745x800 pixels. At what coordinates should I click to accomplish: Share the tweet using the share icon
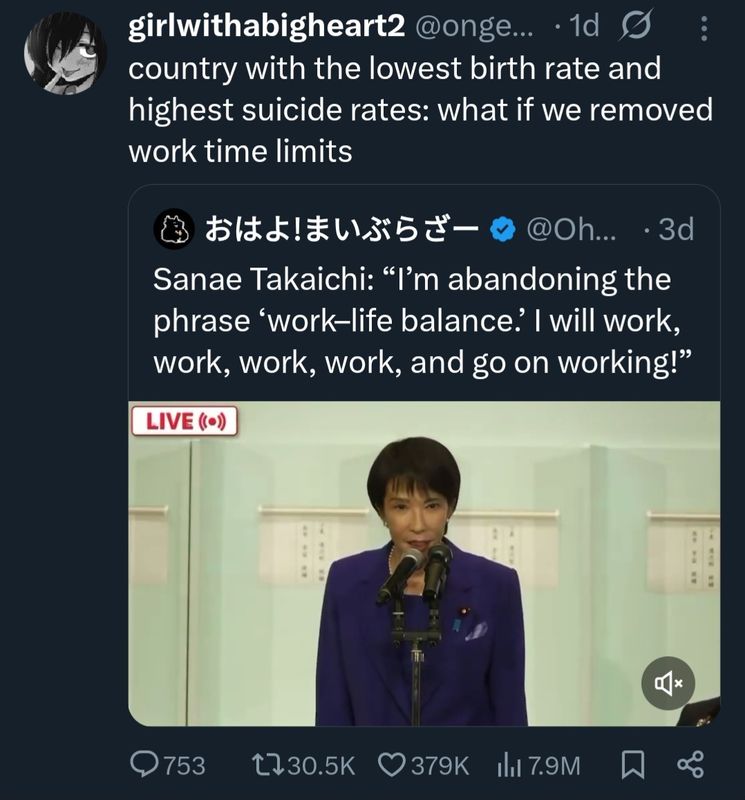[x=692, y=765]
